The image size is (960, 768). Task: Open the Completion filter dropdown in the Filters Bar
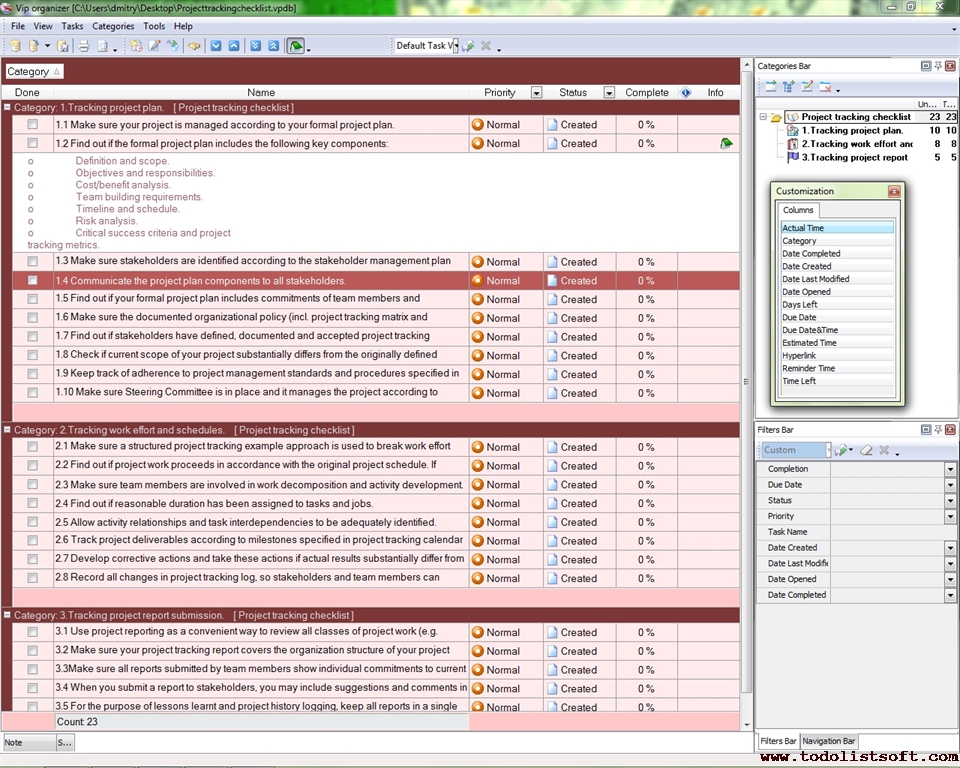click(950, 469)
